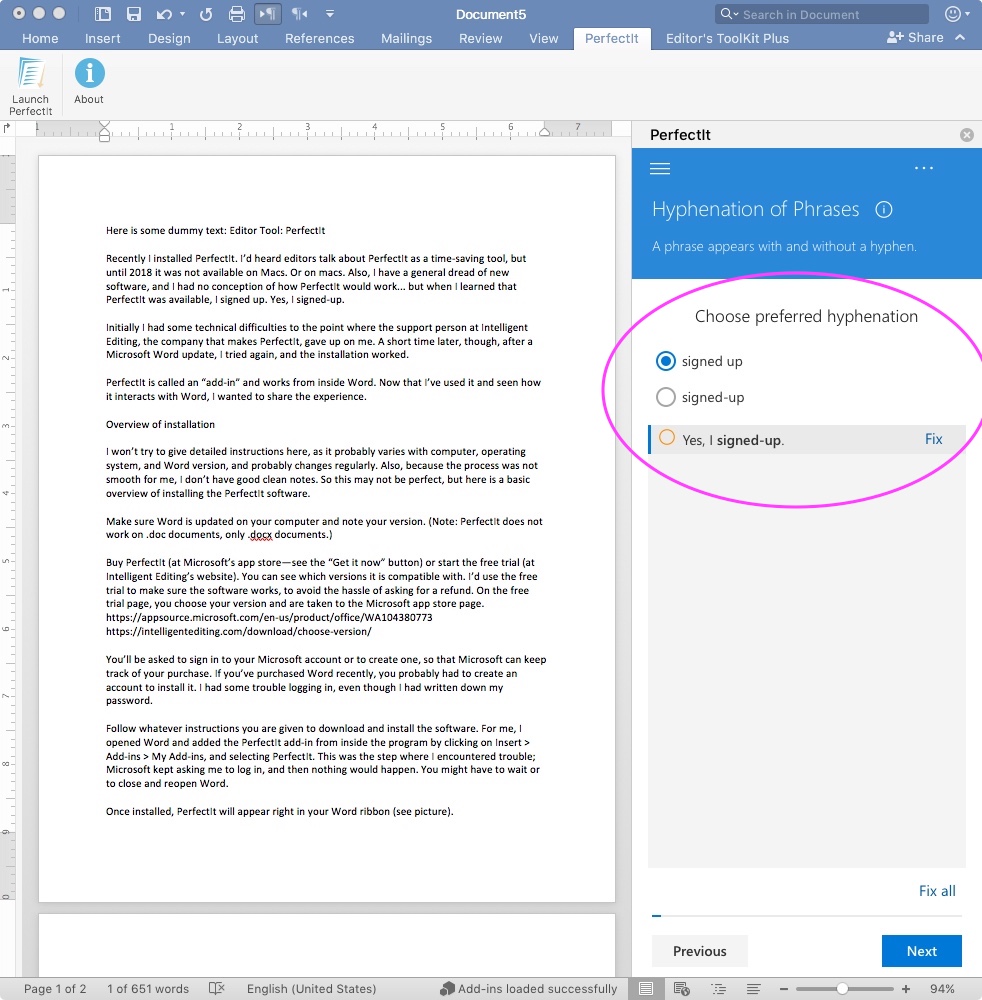Switch to the Review ribbon tab
Image resolution: width=982 pixels, height=1000 pixels.
click(480, 38)
